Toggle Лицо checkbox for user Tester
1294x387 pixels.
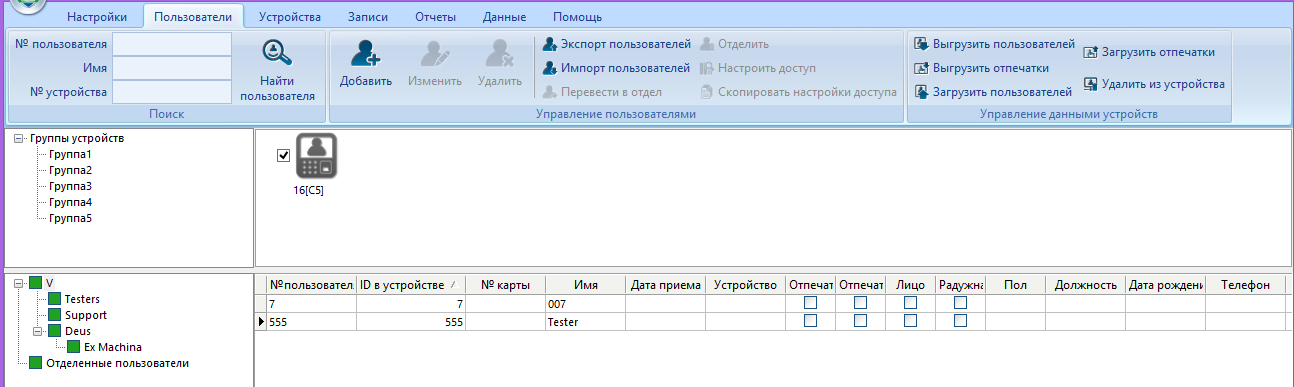(x=911, y=321)
